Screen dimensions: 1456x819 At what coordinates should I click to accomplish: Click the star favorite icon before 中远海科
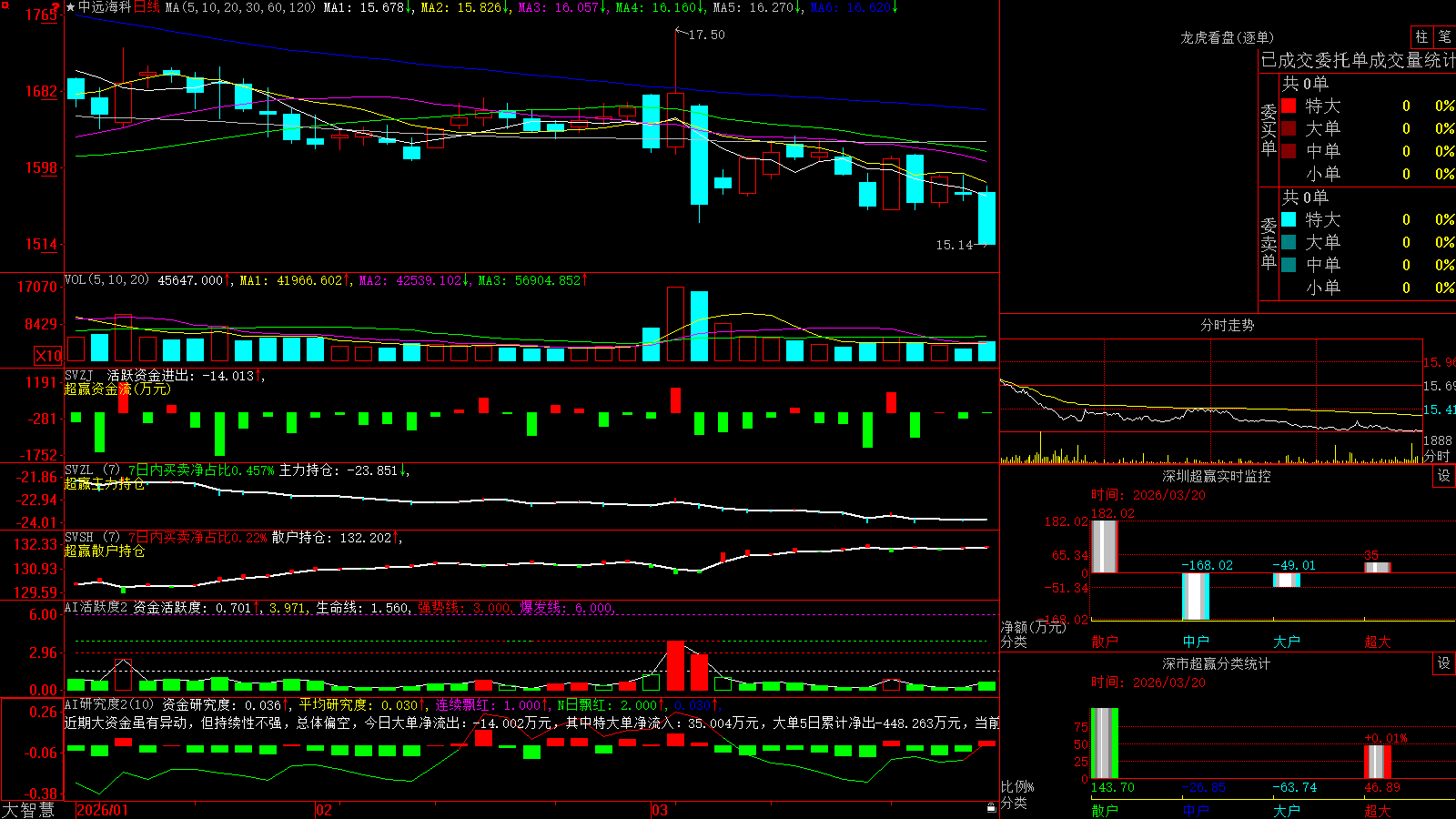point(70,7)
